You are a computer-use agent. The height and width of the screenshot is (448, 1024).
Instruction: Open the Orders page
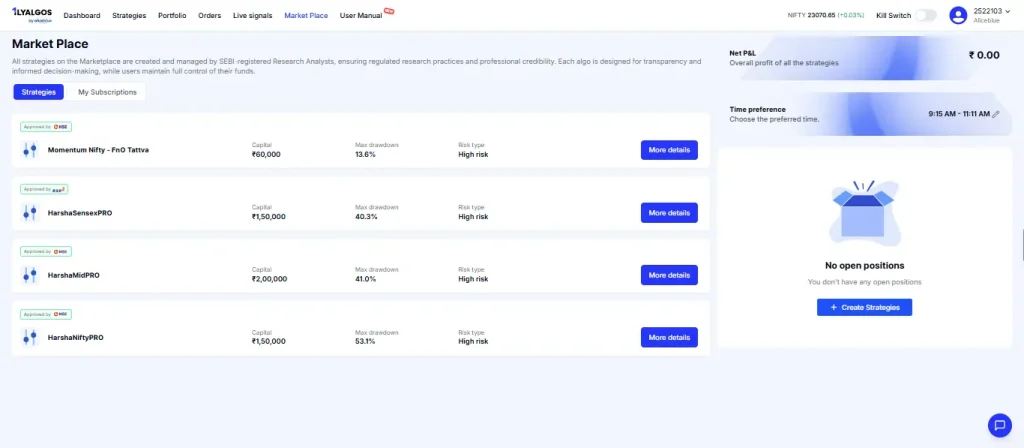click(210, 15)
